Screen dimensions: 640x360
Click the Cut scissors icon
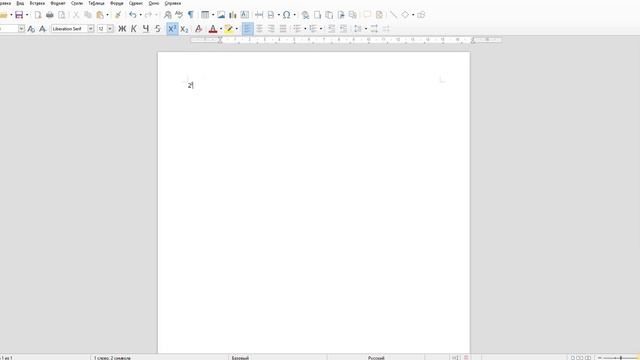(76, 15)
